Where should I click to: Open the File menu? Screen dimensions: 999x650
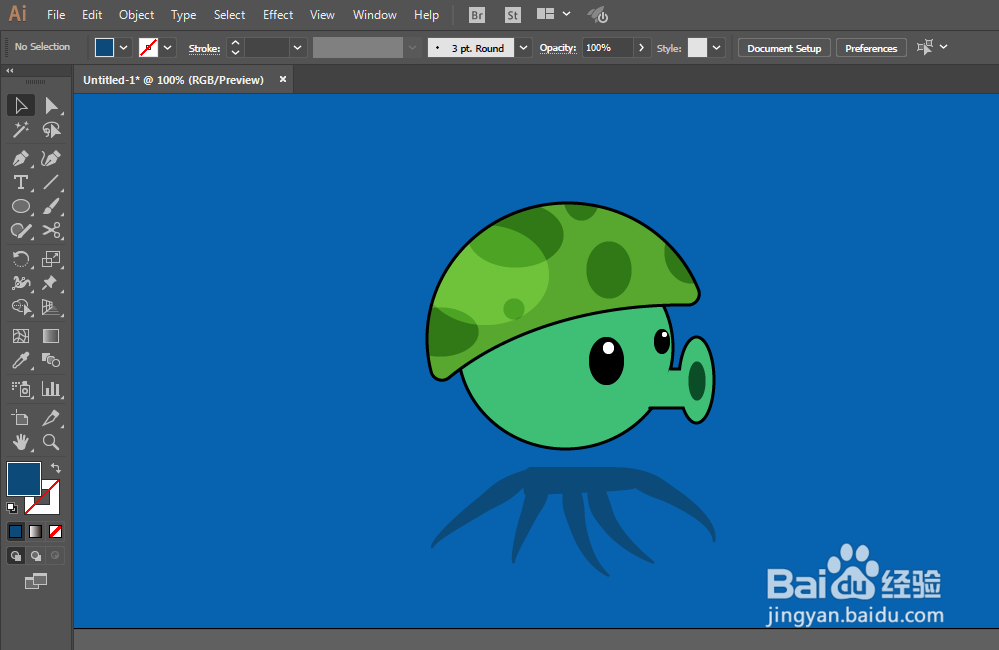click(x=56, y=15)
